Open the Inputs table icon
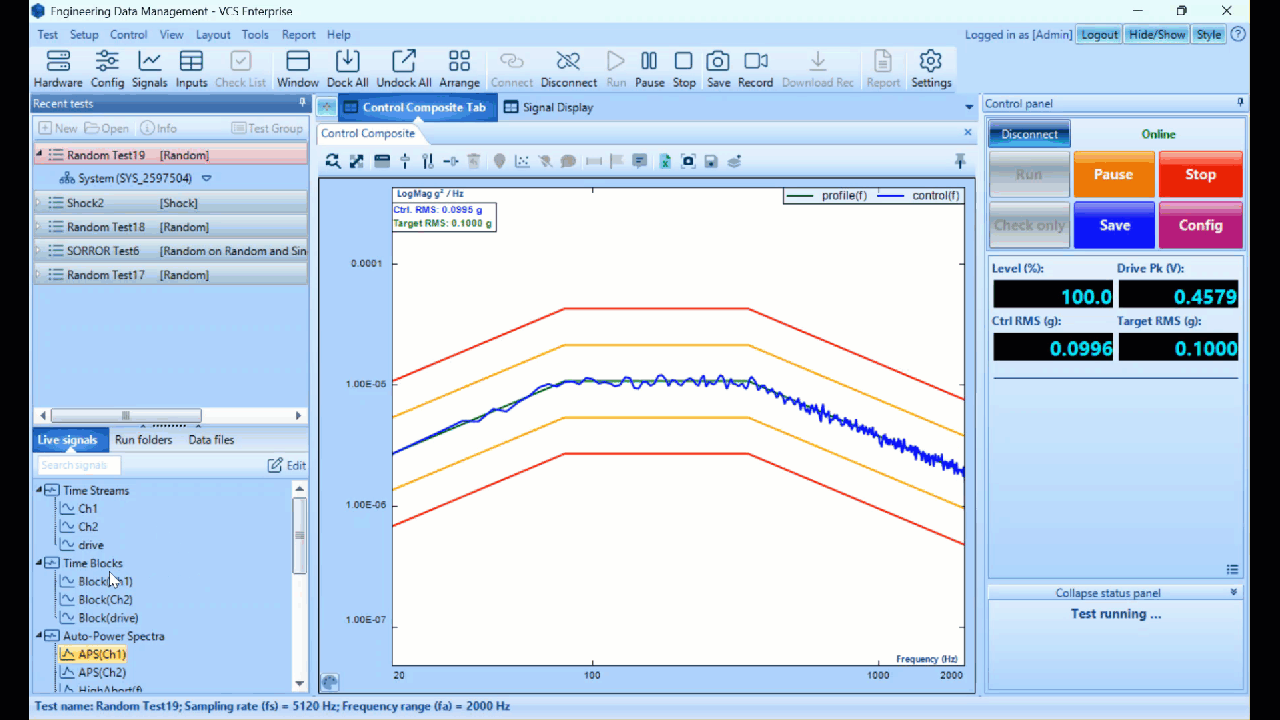This screenshot has height=720, width=1280. click(191, 62)
